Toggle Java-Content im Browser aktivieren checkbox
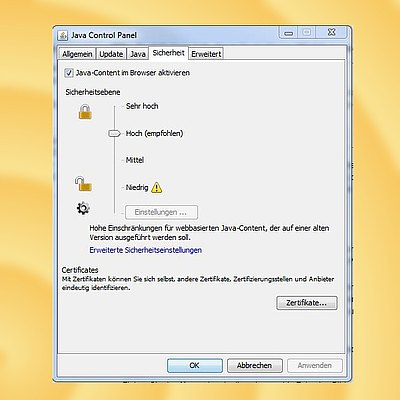This screenshot has height=400, width=400. [69, 73]
